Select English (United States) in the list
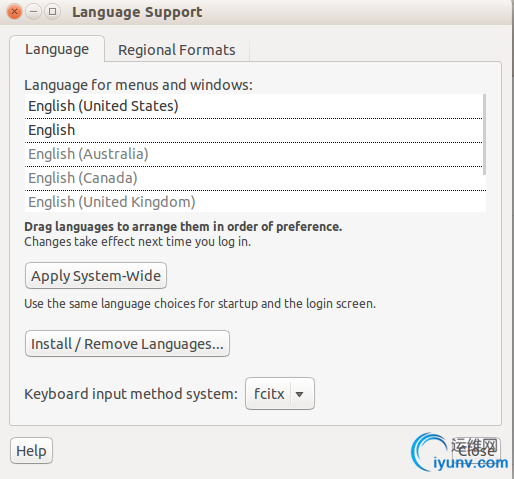 point(253,106)
